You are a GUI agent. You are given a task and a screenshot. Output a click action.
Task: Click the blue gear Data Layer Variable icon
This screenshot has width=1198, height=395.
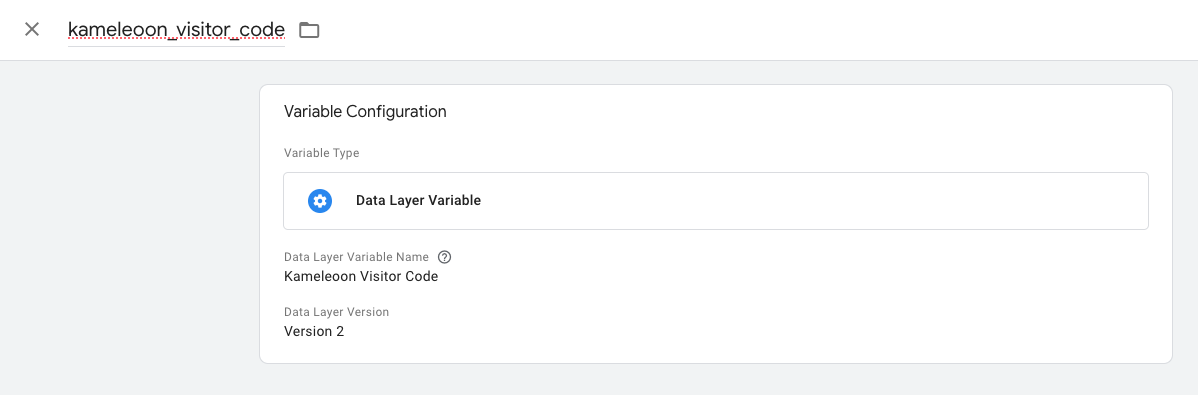point(319,201)
